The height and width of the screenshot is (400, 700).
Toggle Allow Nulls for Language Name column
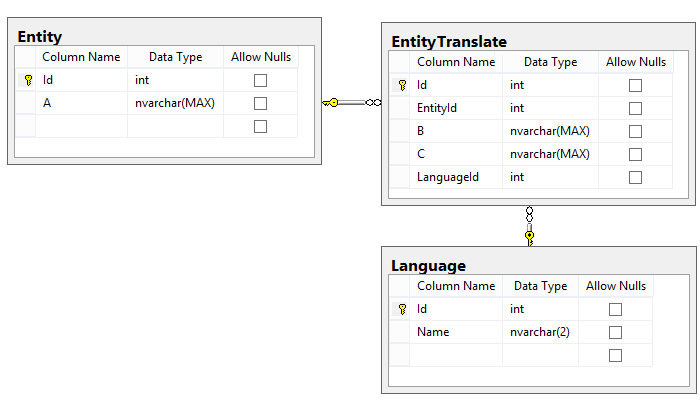pos(615,332)
